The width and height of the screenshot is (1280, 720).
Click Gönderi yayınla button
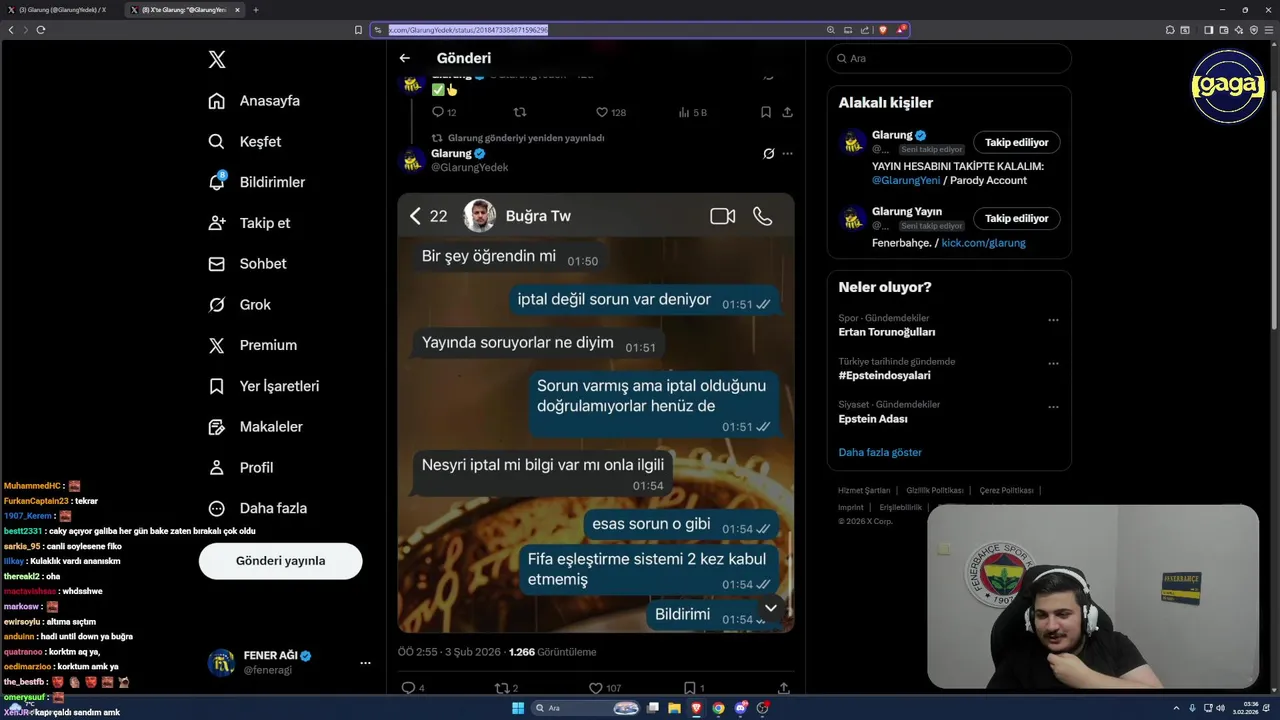280,561
